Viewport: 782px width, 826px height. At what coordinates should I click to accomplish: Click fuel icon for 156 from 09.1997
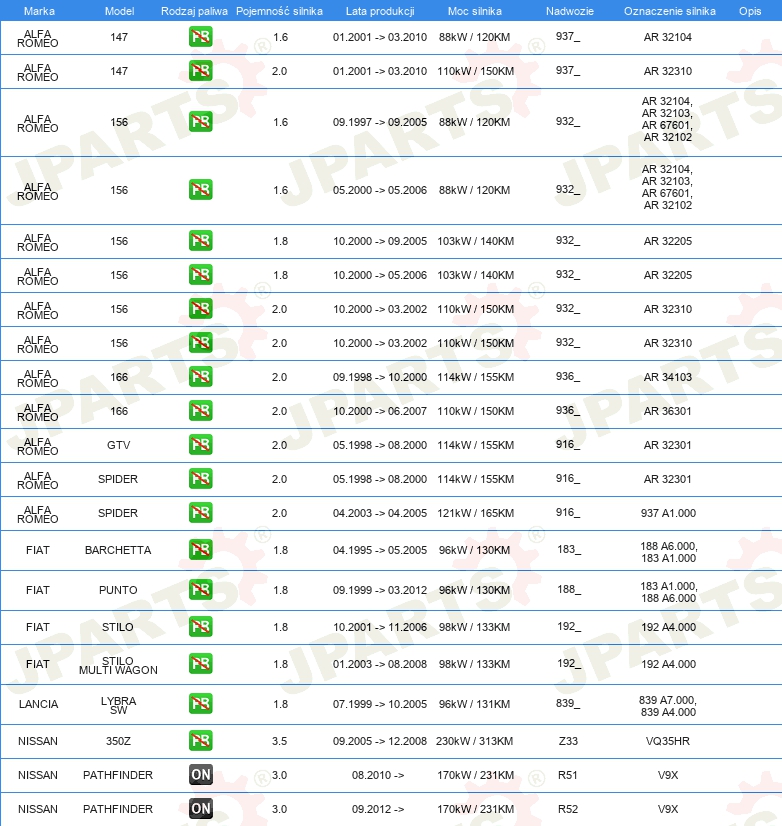coord(200,122)
